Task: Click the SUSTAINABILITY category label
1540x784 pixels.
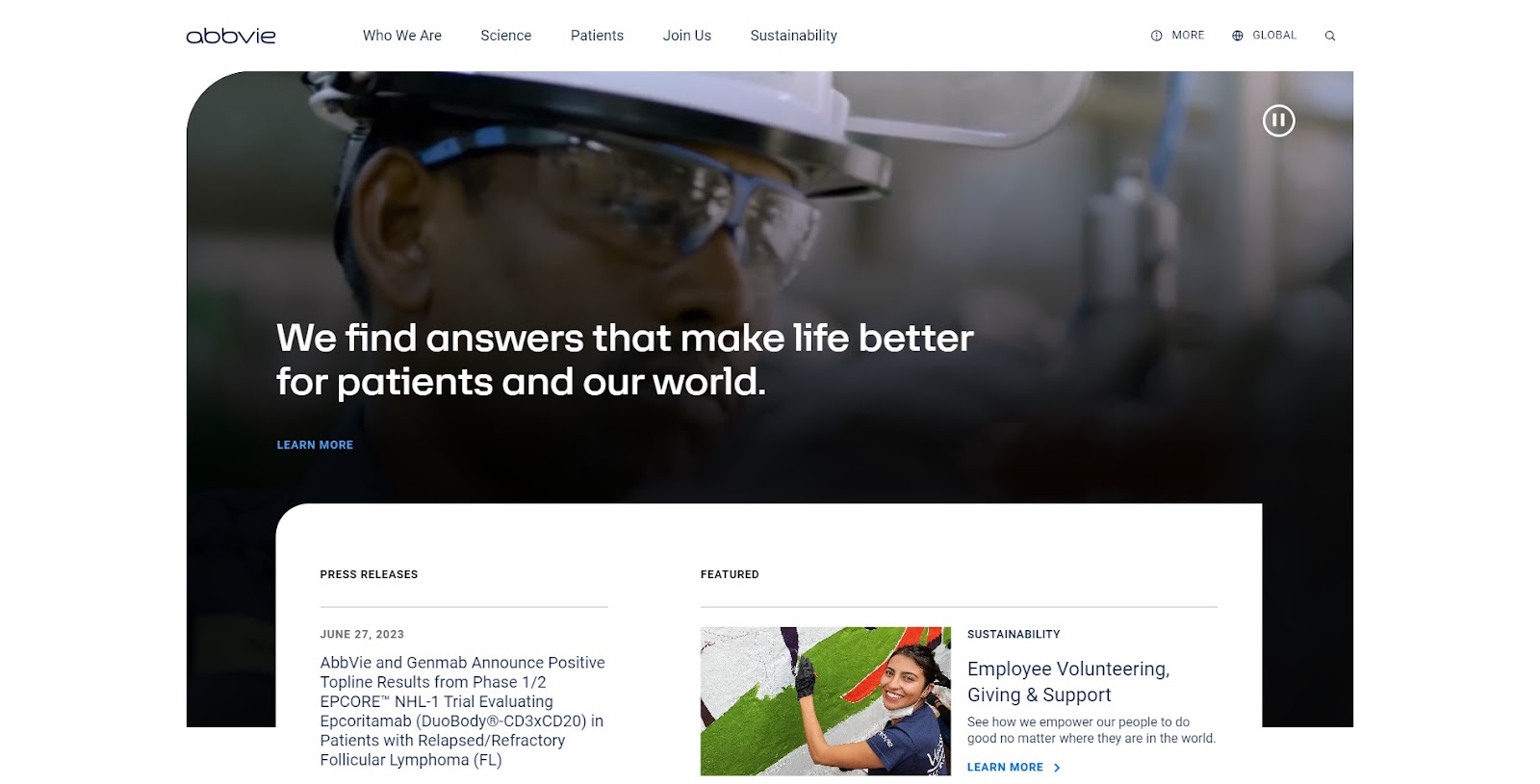Action: click(1014, 634)
